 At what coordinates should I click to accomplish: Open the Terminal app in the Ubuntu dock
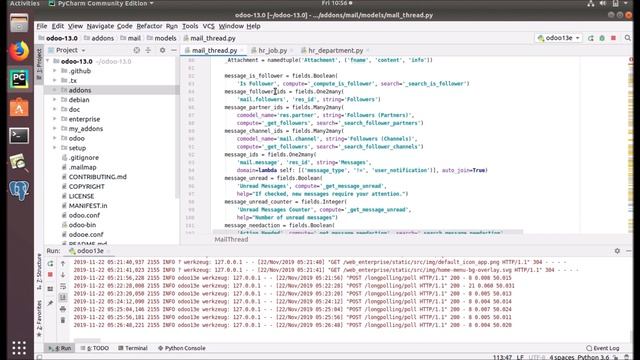pyautogui.click(x=19, y=136)
